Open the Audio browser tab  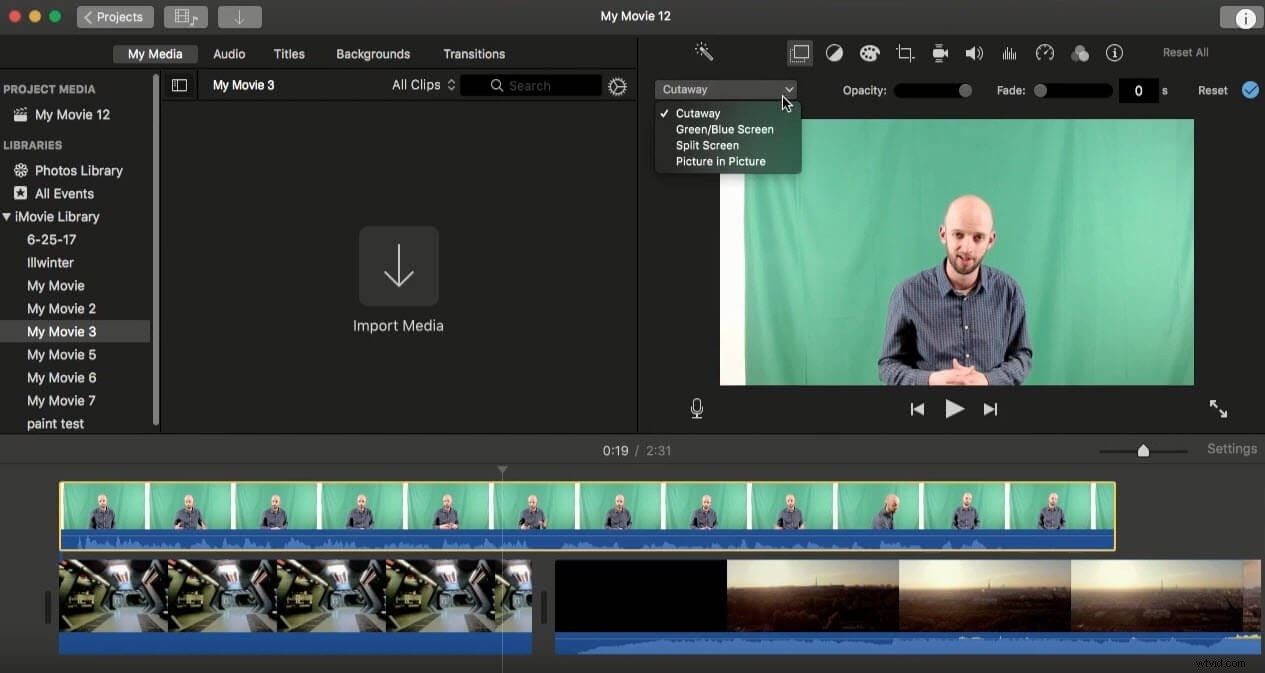tap(229, 53)
